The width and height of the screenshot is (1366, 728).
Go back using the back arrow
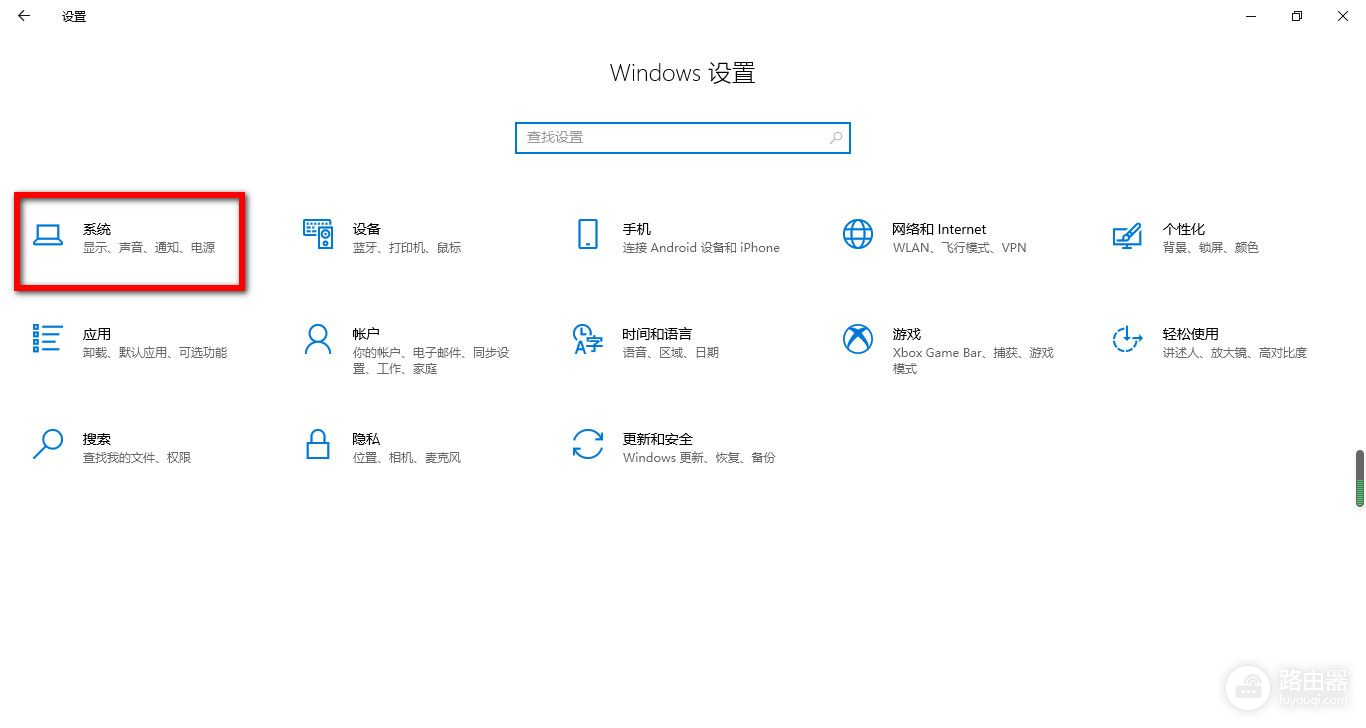[x=24, y=16]
